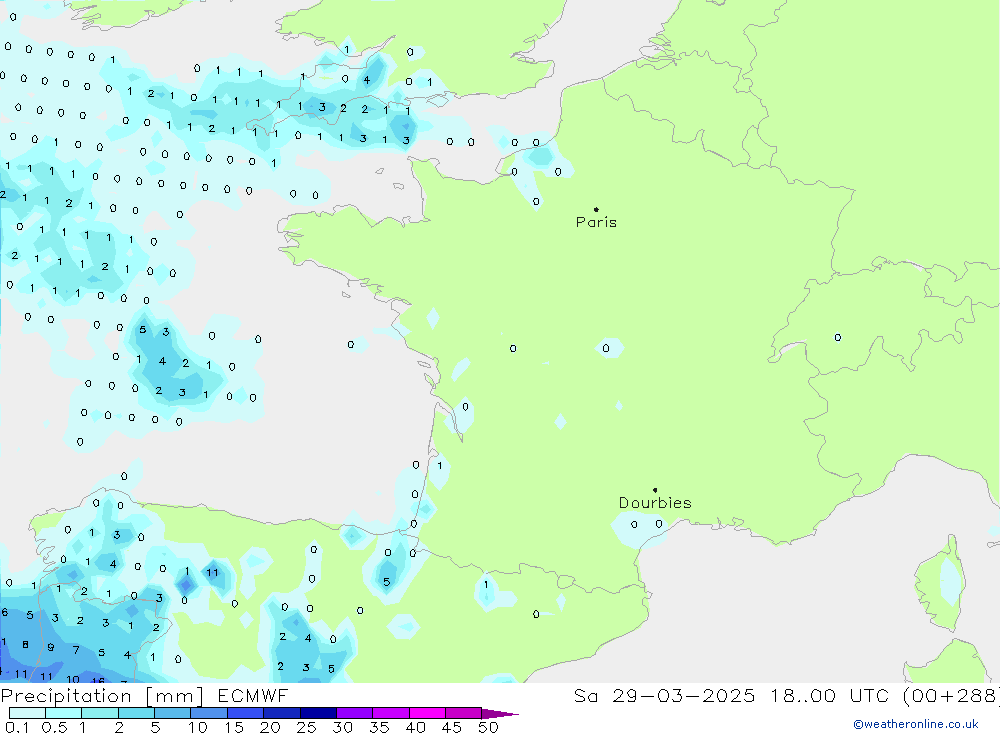The image size is (1000, 733).
Task: Click the 'Precipitation [mm]' title text
Action: (102, 696)
